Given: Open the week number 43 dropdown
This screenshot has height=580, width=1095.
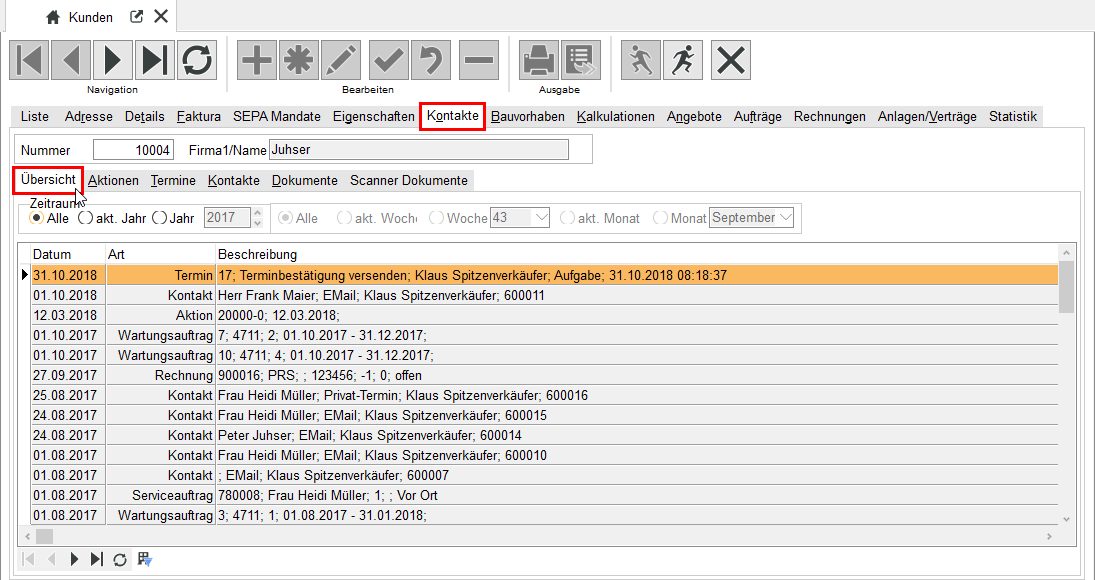Looking at the screenshot, I should (x=541, y=217).
